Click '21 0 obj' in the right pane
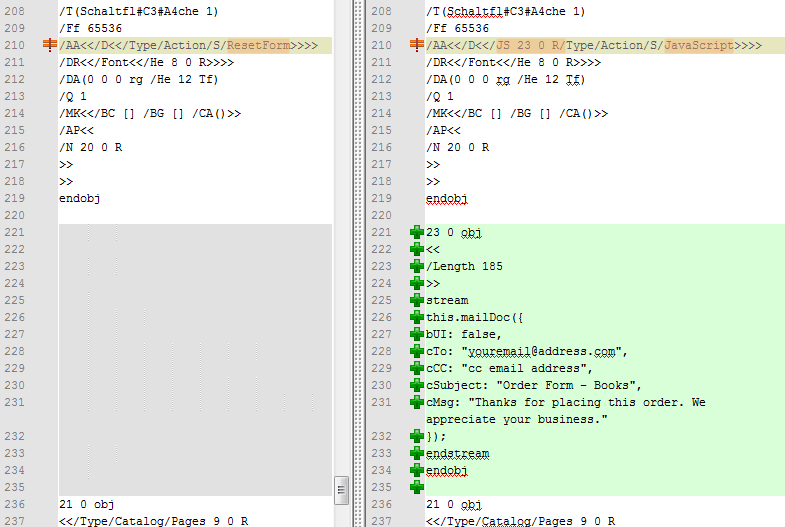785x527 pixels. pos(454,504)
